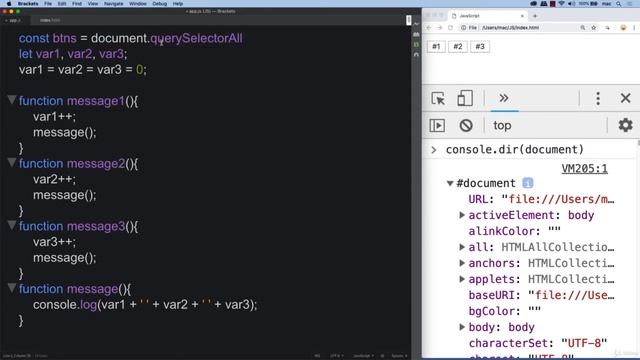Open the browser profile avatar
This screenshot has width=640, height=360.
623,28
